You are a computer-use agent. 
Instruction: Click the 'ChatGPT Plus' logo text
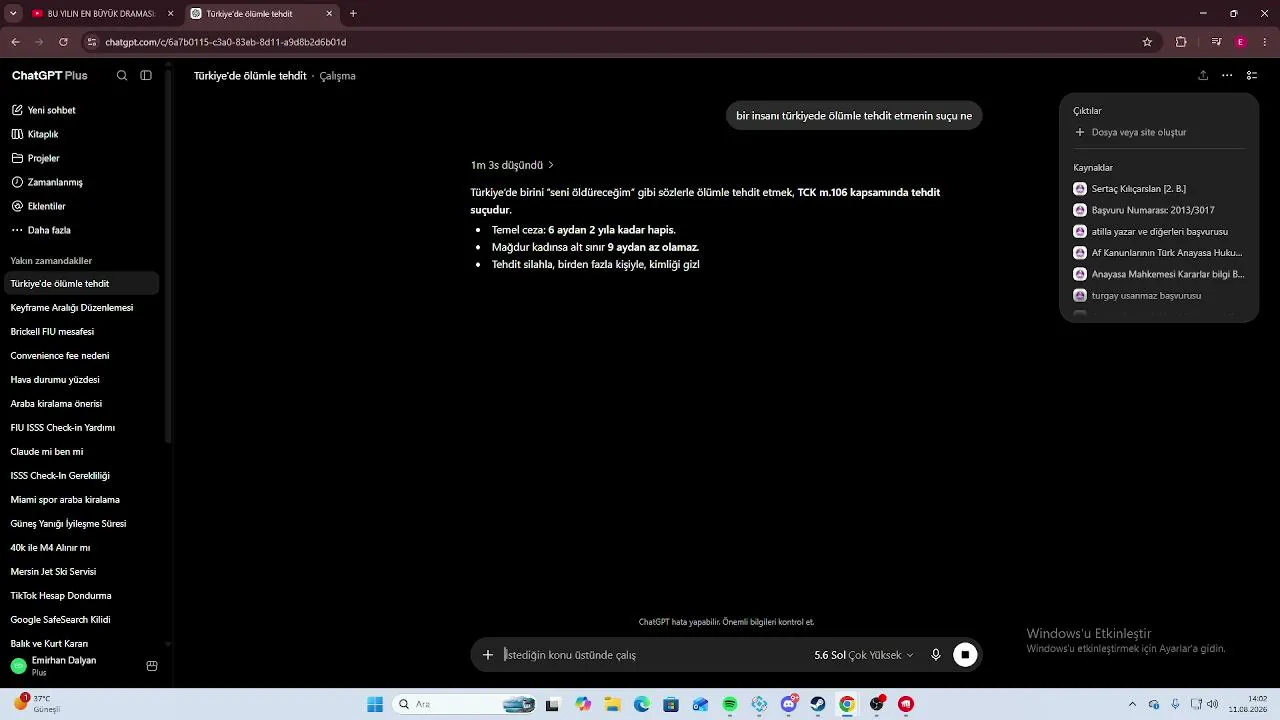click(x=50, y=76)
